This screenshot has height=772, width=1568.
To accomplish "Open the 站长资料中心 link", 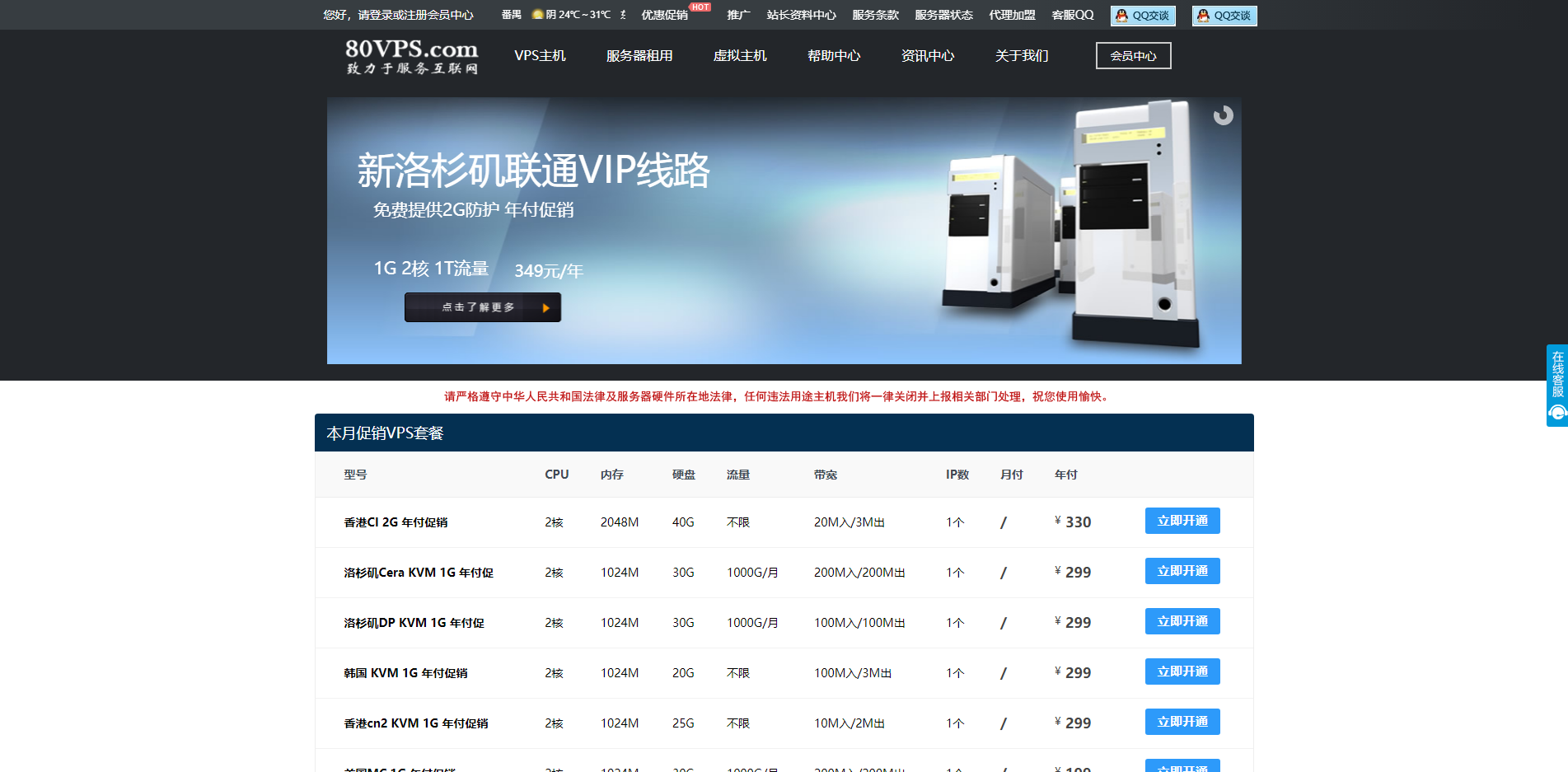I will (801, 15).
